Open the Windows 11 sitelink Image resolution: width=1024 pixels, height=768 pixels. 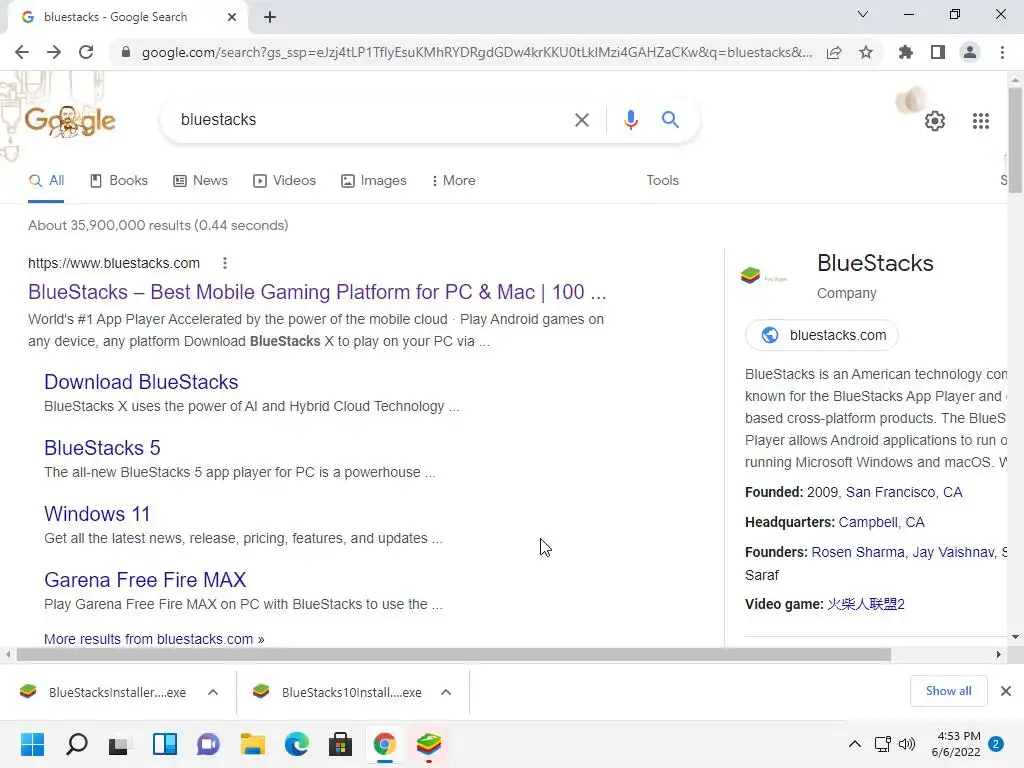(x=97, y=514)
